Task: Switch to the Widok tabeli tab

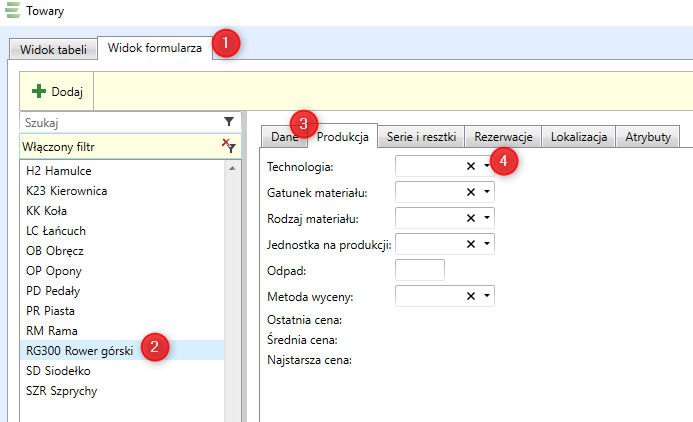Action: (x=54, y=48)
